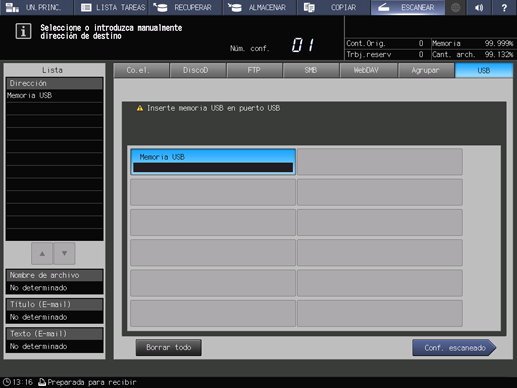Image resolution: width=517 pixels, height=388 pixels.
Task: Select the SMB destination tab
Action: [x=311, y=70]
